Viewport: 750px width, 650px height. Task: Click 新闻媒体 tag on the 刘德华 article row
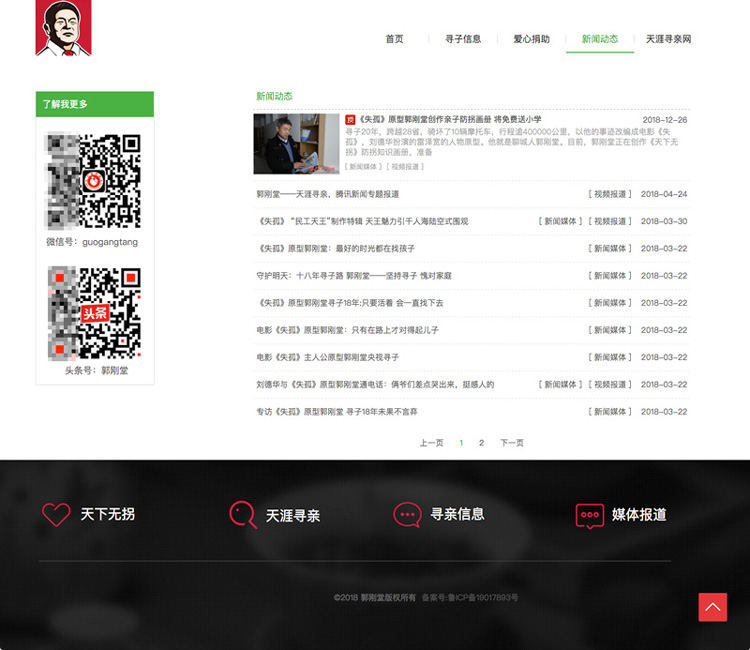560,384
